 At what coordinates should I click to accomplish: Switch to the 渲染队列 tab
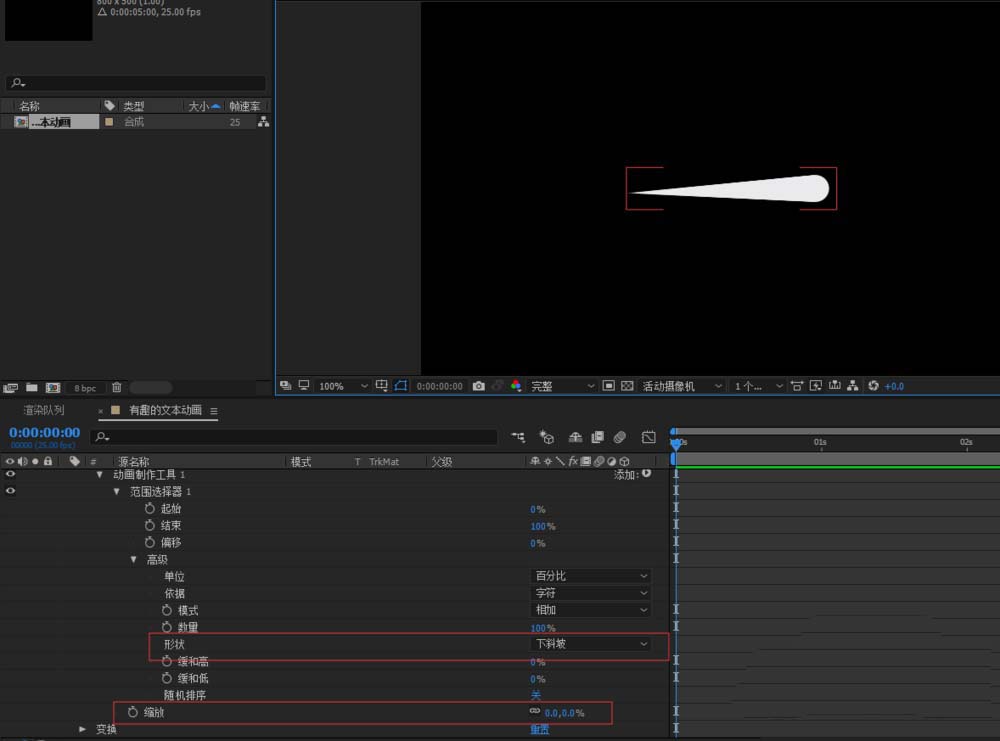coord(44,410)
